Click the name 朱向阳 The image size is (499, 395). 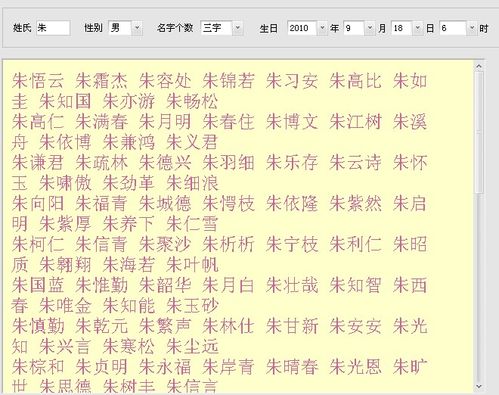click(x=38, y=203)
